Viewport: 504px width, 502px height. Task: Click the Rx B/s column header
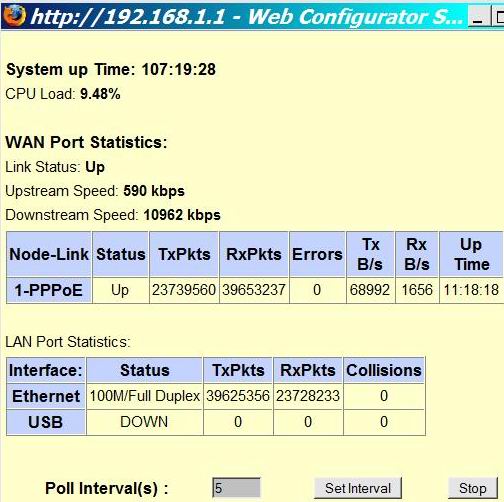click(417, 254)
